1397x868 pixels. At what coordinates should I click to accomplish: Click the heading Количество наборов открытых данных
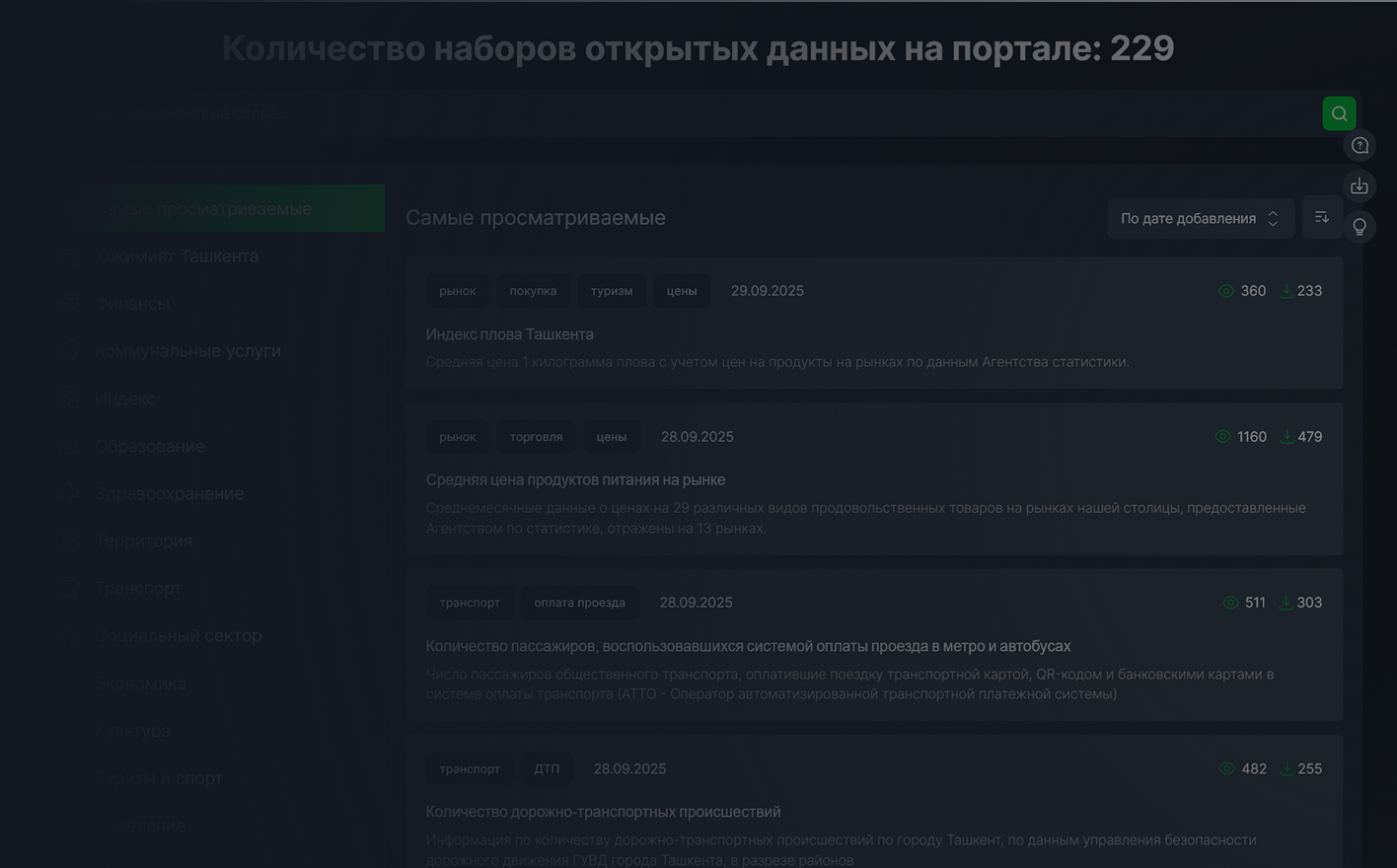pyautogui.click(x=698, y=48)
